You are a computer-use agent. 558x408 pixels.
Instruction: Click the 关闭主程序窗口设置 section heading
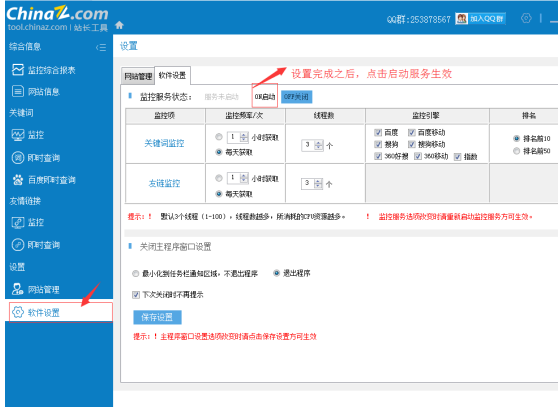pos(175,247)
